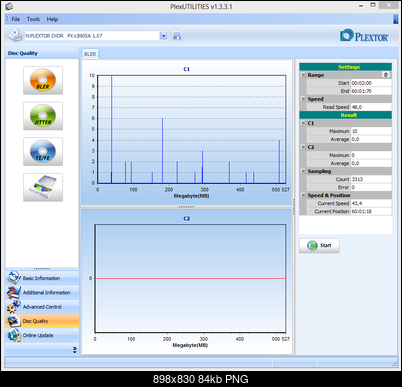The height and width of the screenshot is (387, 402).
Task: Click the sidebar splitter above Basic Information
Action: [42, 269]
